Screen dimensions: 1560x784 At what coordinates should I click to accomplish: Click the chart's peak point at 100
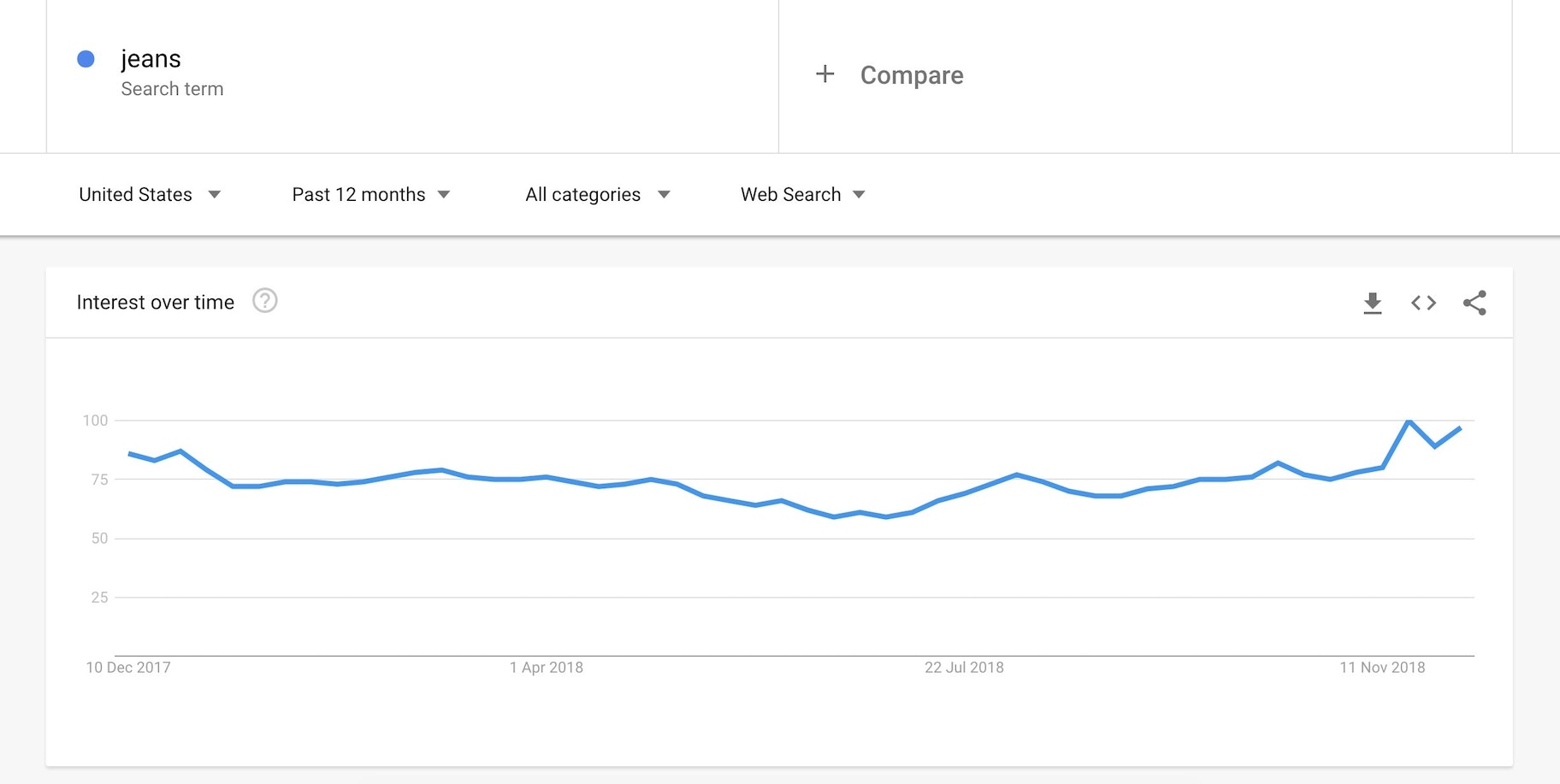1409,421
